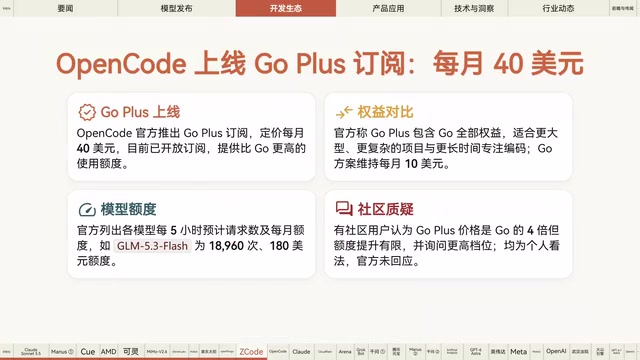Click the 10 美元 text in 权益对比 card

coord(424,164)
